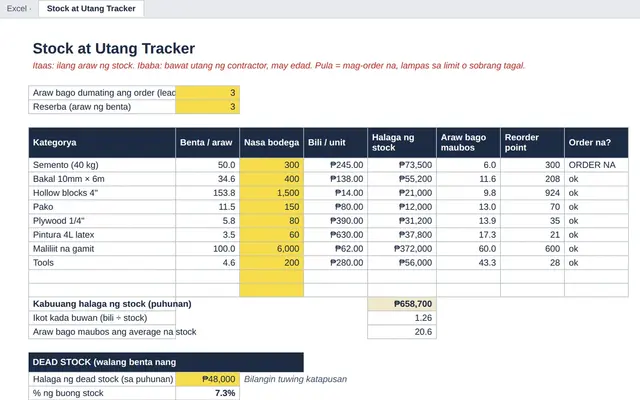Image resolution: width=640 pixels, height=400 pixels.
Task: Select the Halaga ng stock header
Action: tap(402, 142)
